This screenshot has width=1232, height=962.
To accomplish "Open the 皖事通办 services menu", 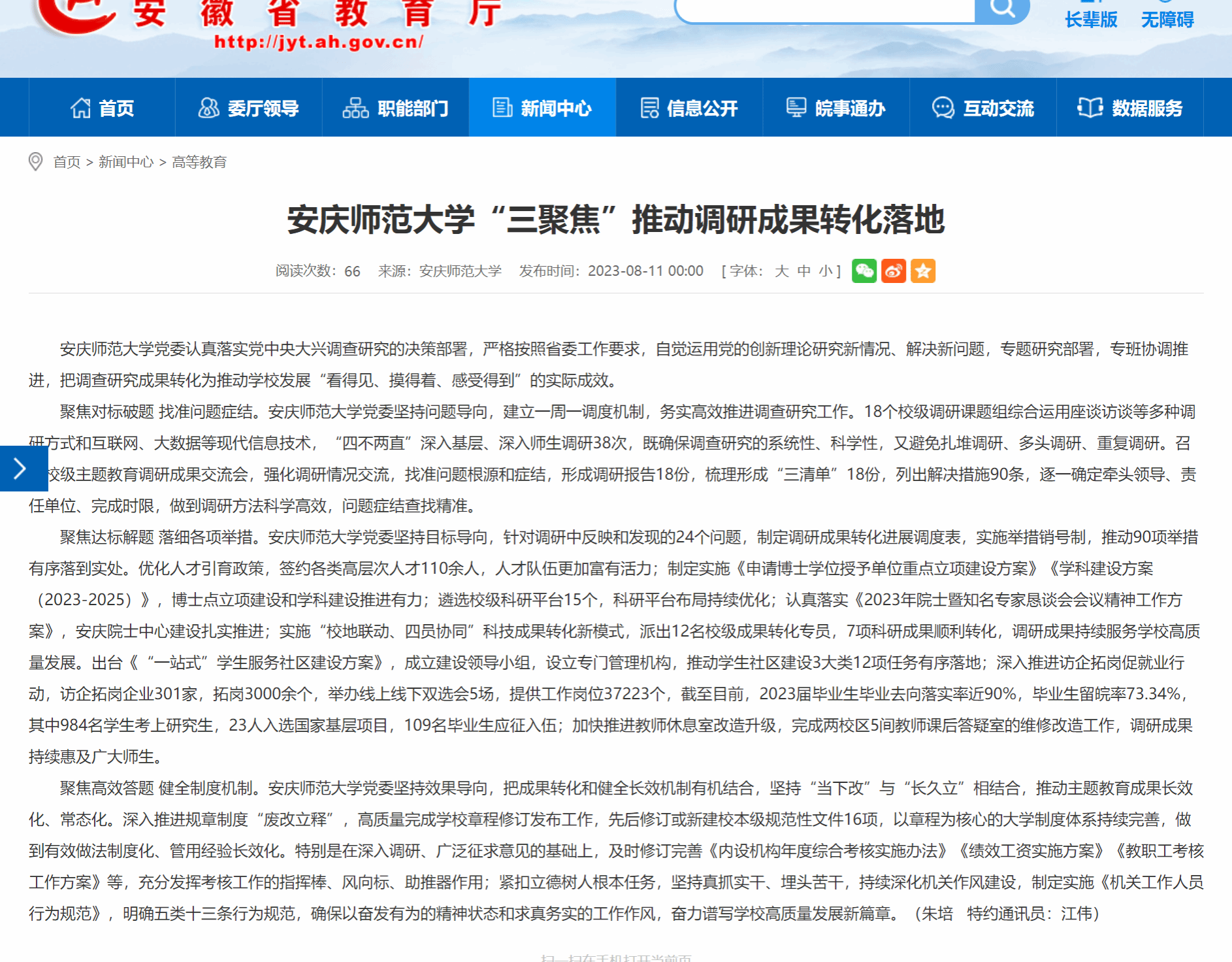I will 835,108.
